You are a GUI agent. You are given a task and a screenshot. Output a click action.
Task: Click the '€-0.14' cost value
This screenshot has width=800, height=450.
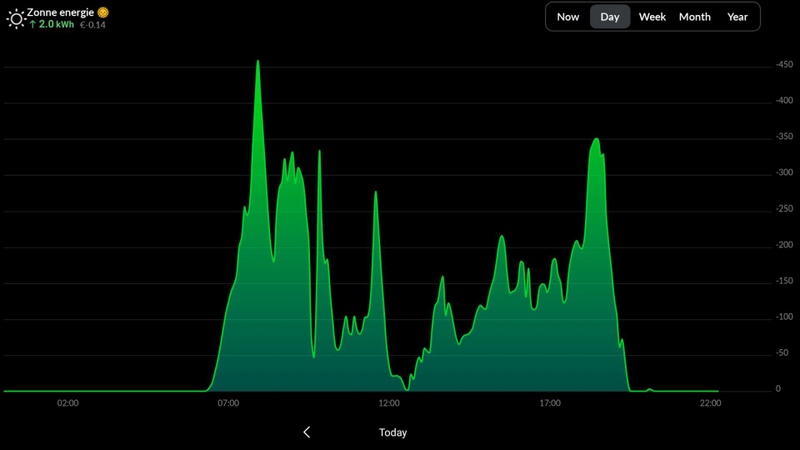(x=92, y=24)
